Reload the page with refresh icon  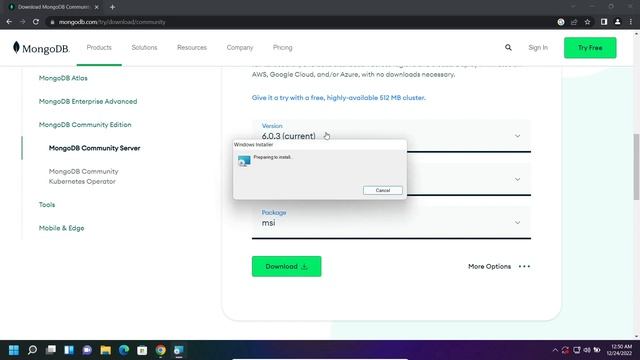[x=36, y=22]
